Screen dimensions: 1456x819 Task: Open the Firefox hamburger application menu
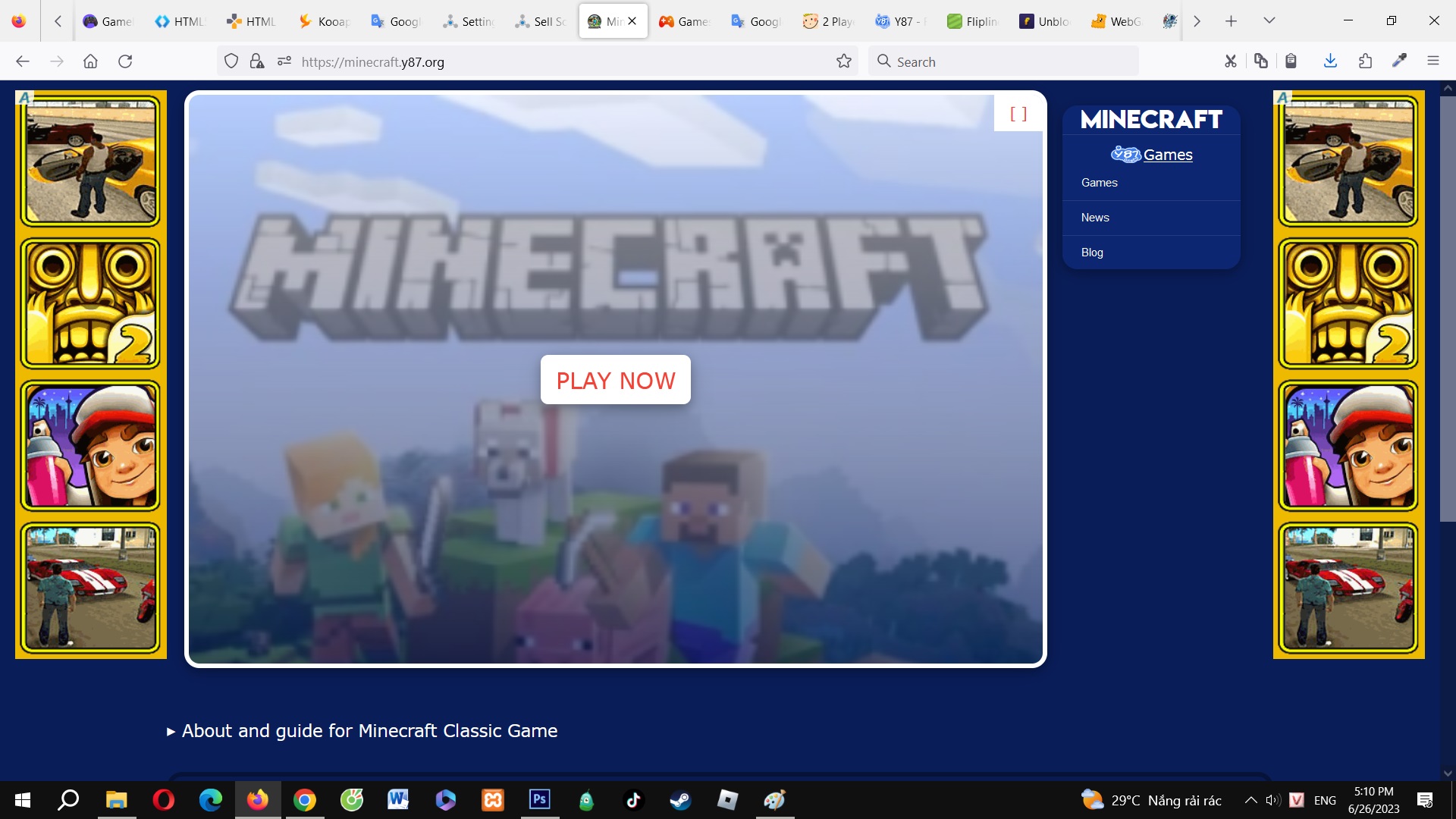point(1432,61)
